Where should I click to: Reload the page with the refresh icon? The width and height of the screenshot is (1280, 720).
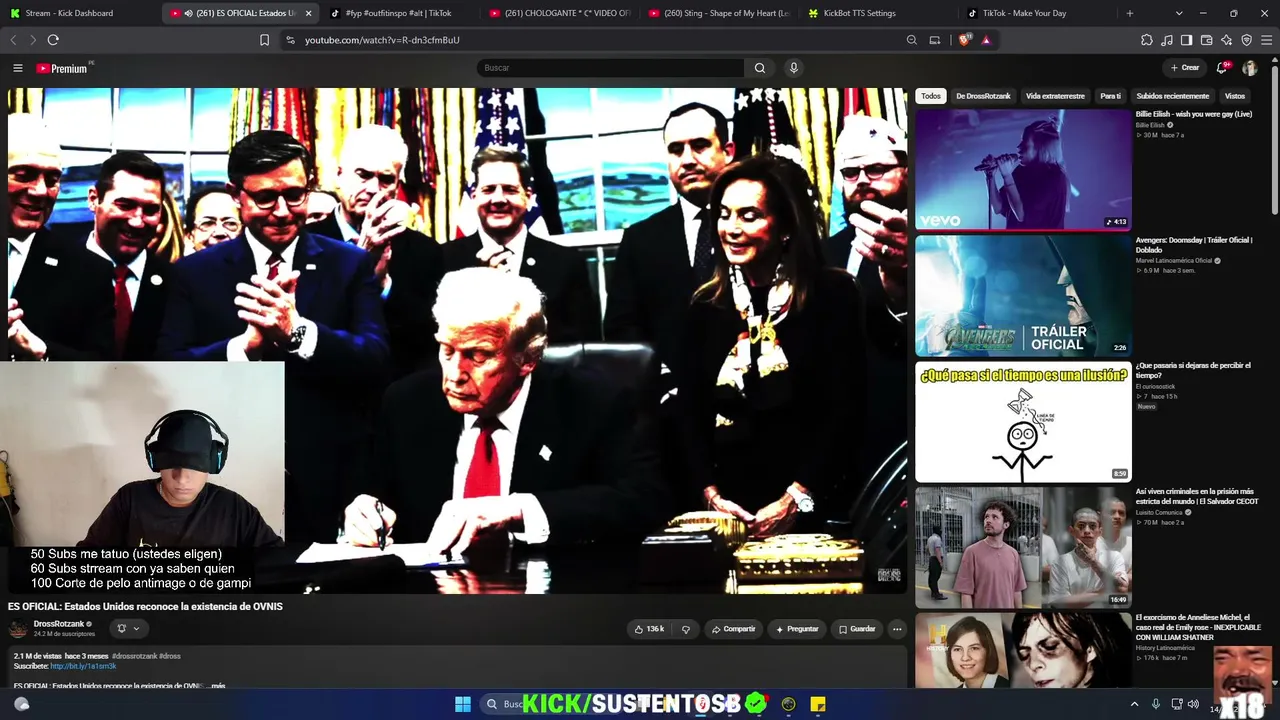[53, 40]
